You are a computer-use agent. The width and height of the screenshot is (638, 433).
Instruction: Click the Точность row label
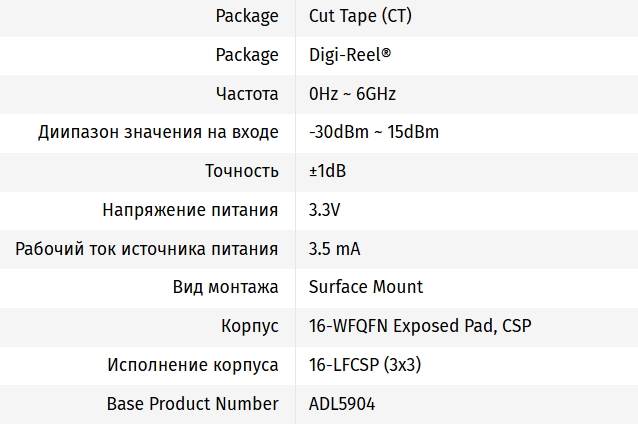click(x=241, y=171)
